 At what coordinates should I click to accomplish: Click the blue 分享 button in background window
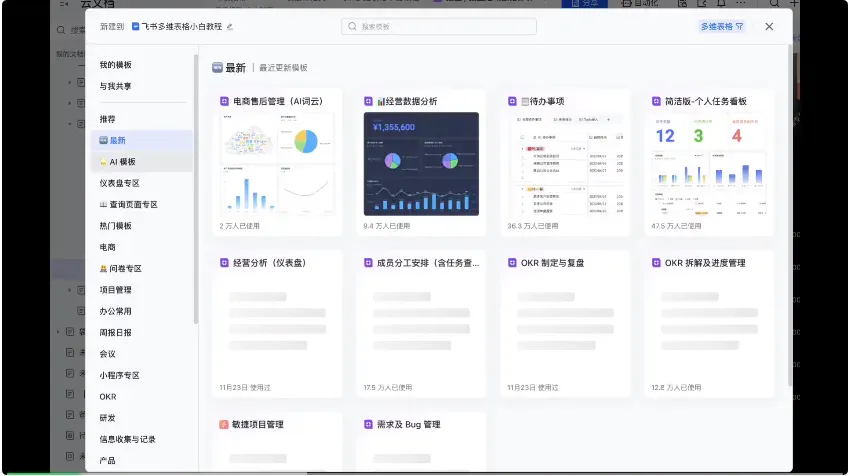click(584, 4)
